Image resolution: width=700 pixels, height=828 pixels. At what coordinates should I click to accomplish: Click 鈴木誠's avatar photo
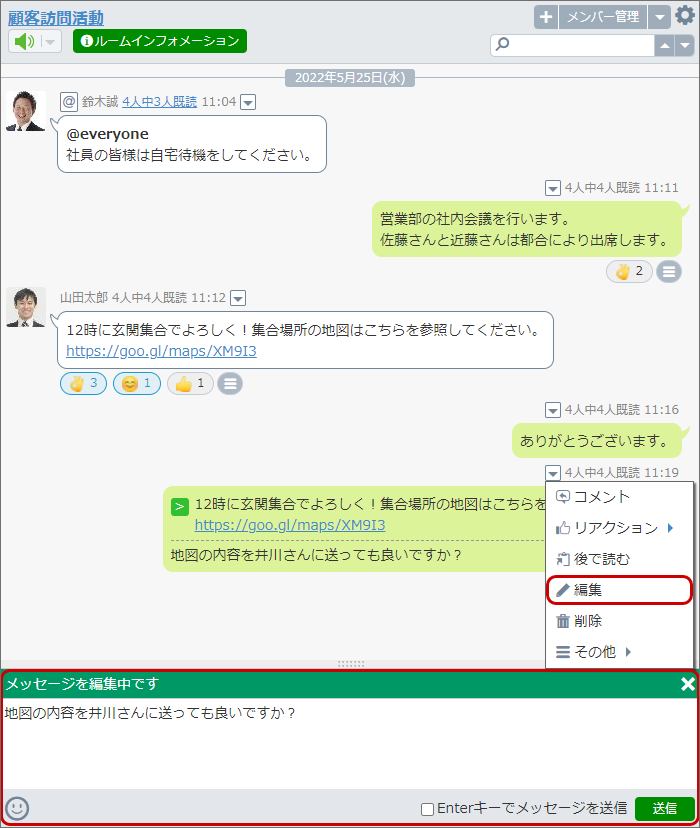(25, 111)
